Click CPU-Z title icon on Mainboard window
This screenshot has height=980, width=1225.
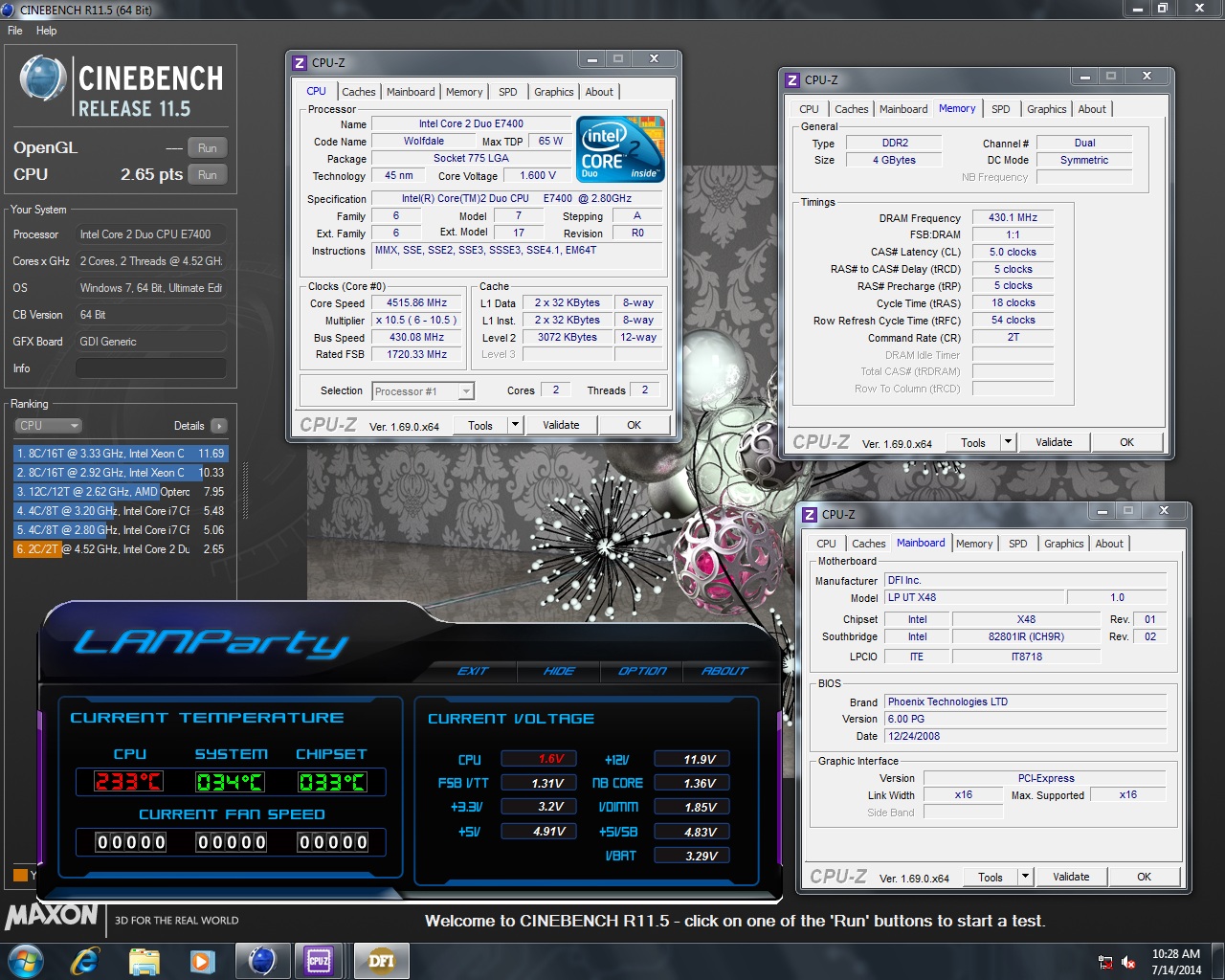click(x=810, y=515)
